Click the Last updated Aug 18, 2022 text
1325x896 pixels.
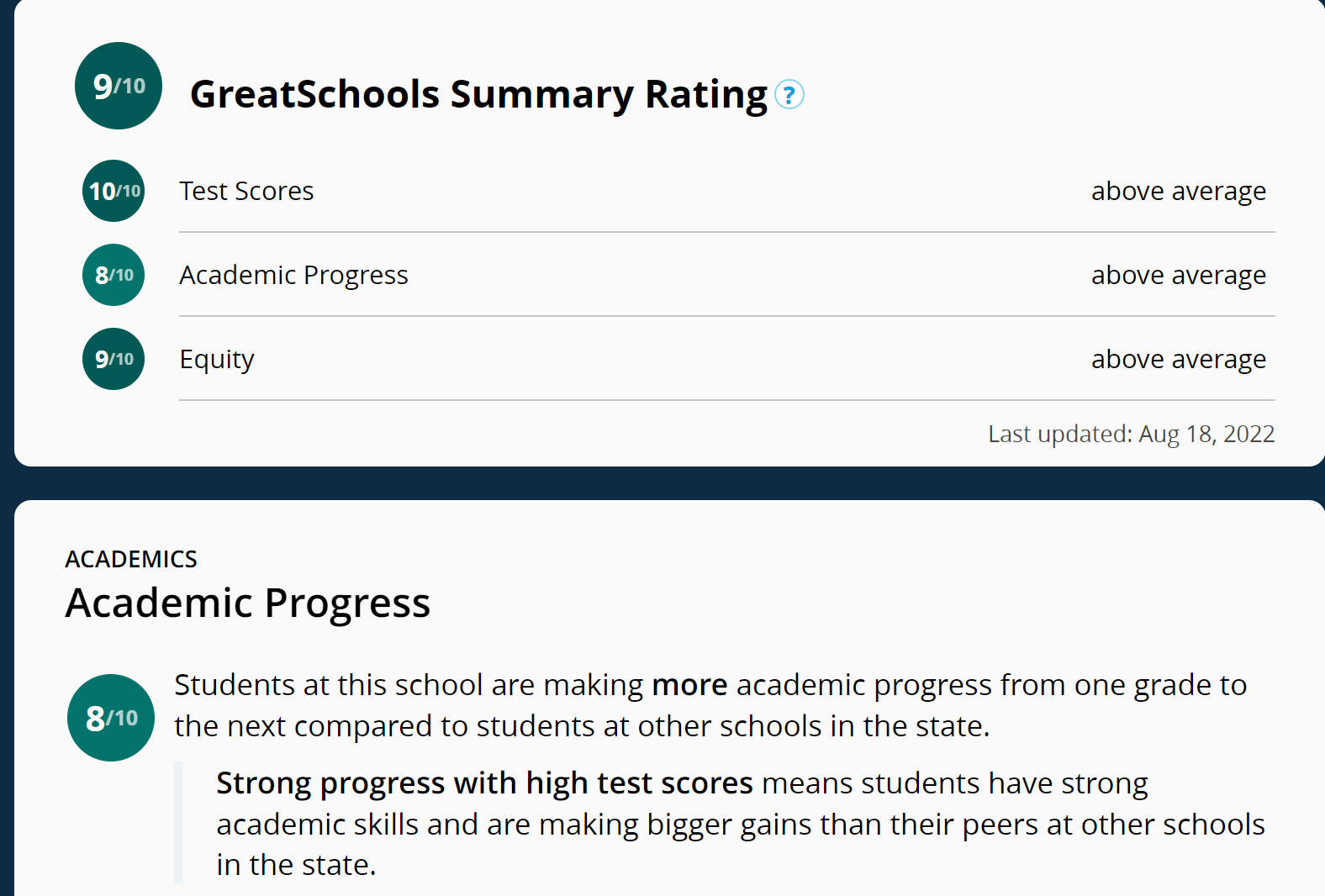pos(1131,434)
